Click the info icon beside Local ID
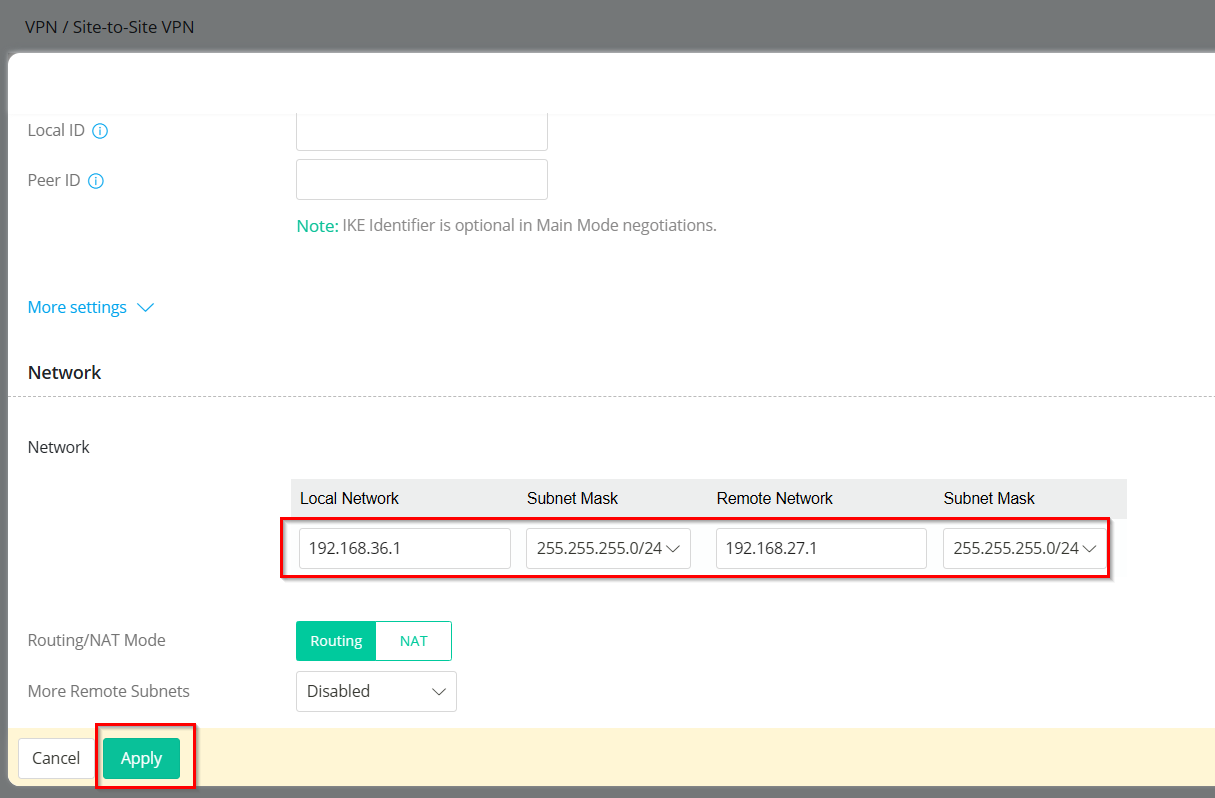The height and width of the screenshot is (798, 1215). click(x=100, y=131)
